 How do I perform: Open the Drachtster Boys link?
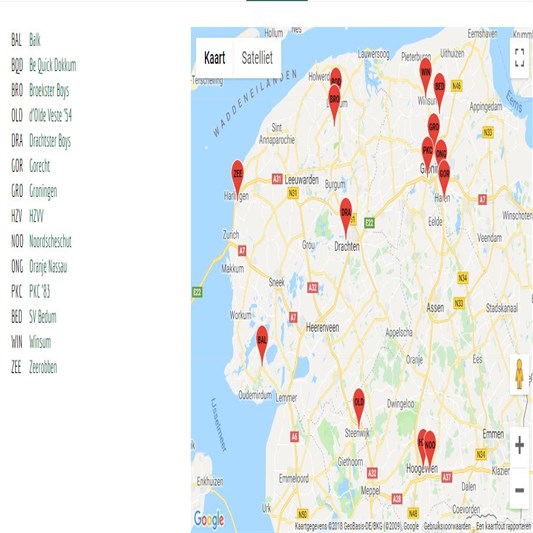50,140
